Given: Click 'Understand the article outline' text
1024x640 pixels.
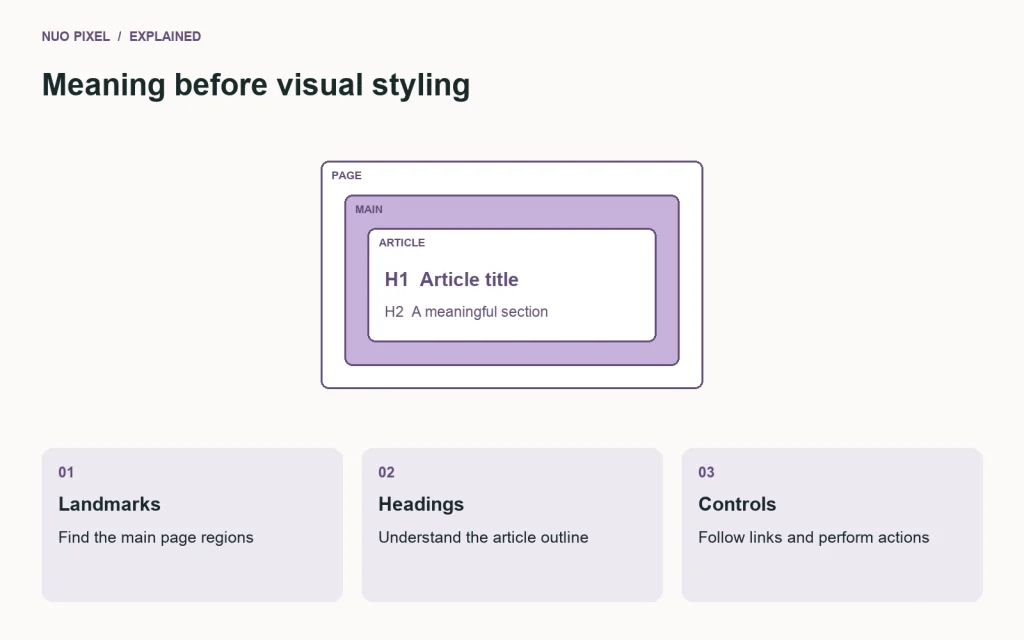Looking at the screenshot, I should [x=483, y=537].
